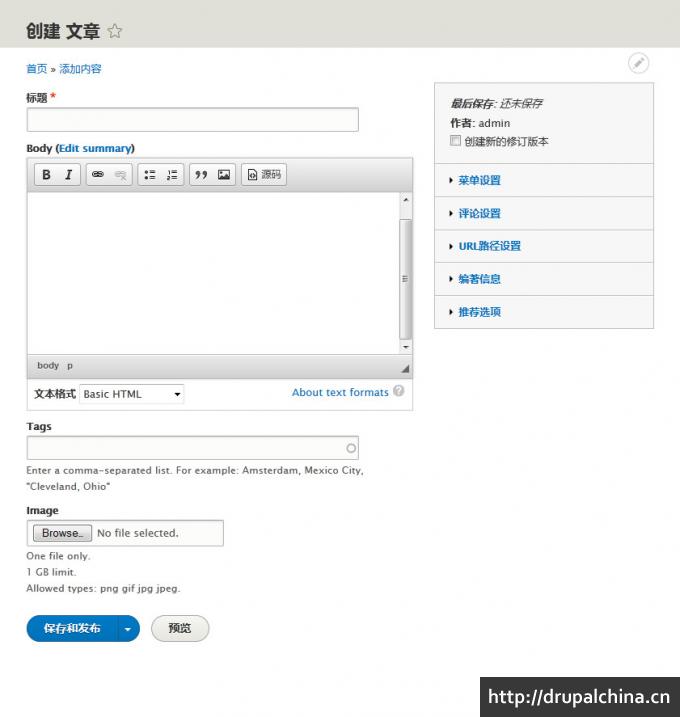Insert a numbered list

pos(172,175)
